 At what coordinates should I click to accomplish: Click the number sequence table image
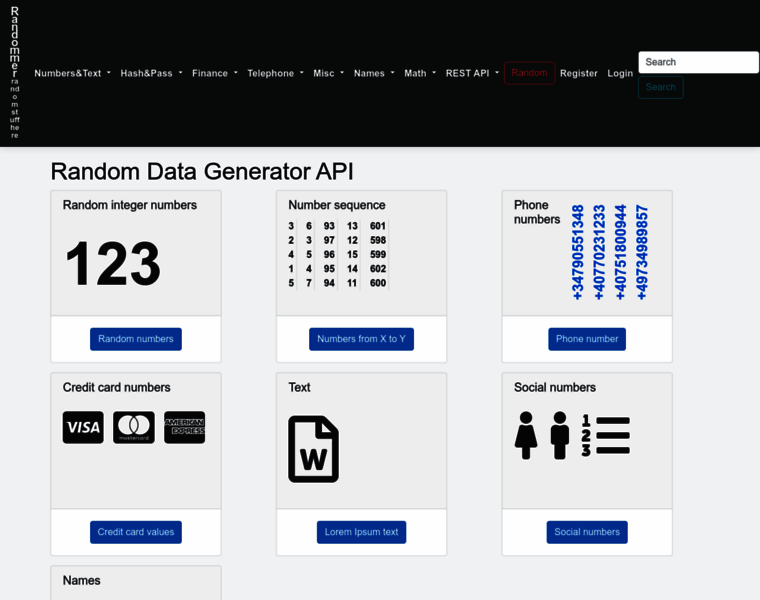338,254
